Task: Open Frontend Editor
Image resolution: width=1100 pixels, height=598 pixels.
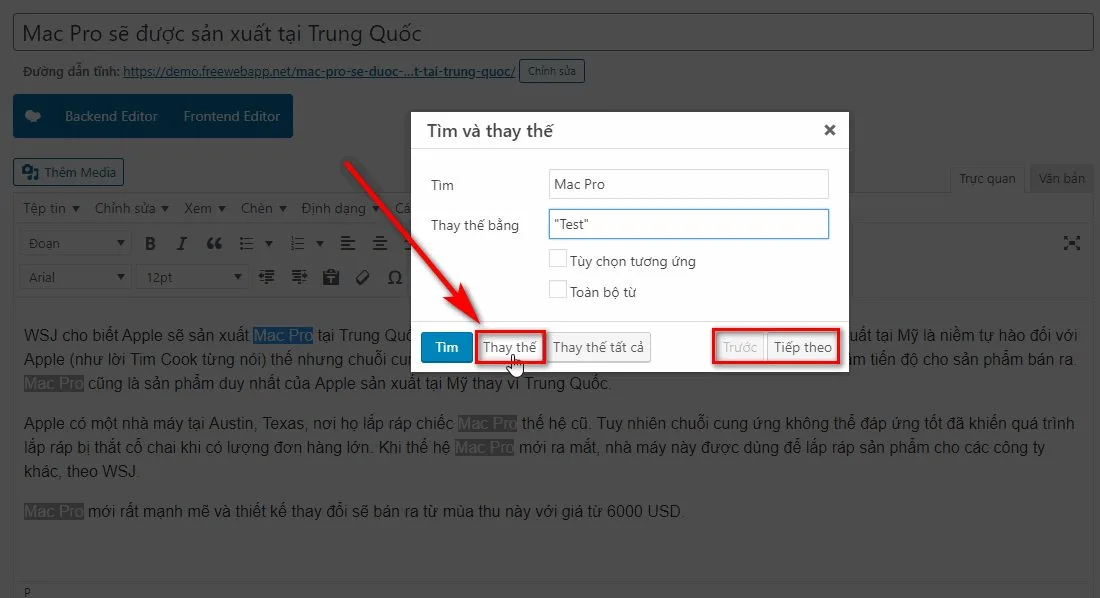Action: point(232,117)
